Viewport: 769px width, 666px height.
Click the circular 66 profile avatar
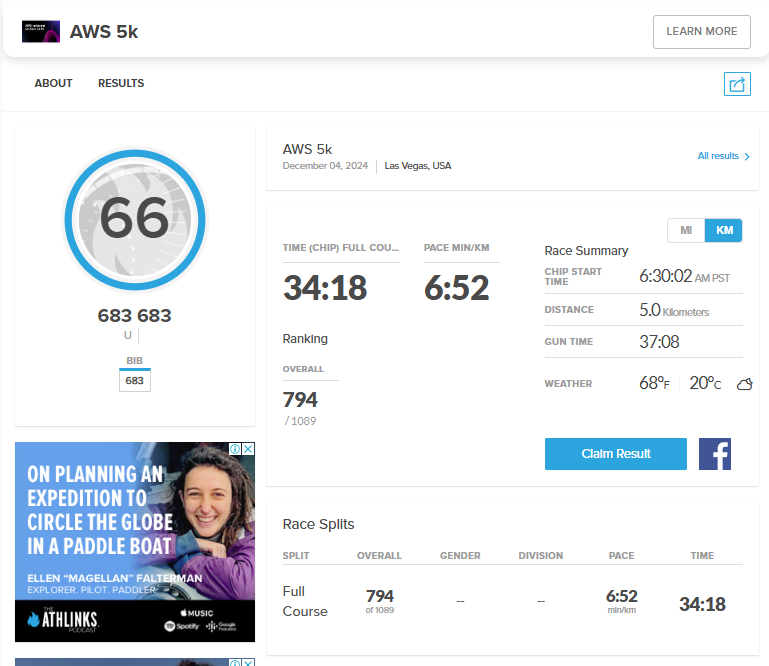click(x=135, y=220)
